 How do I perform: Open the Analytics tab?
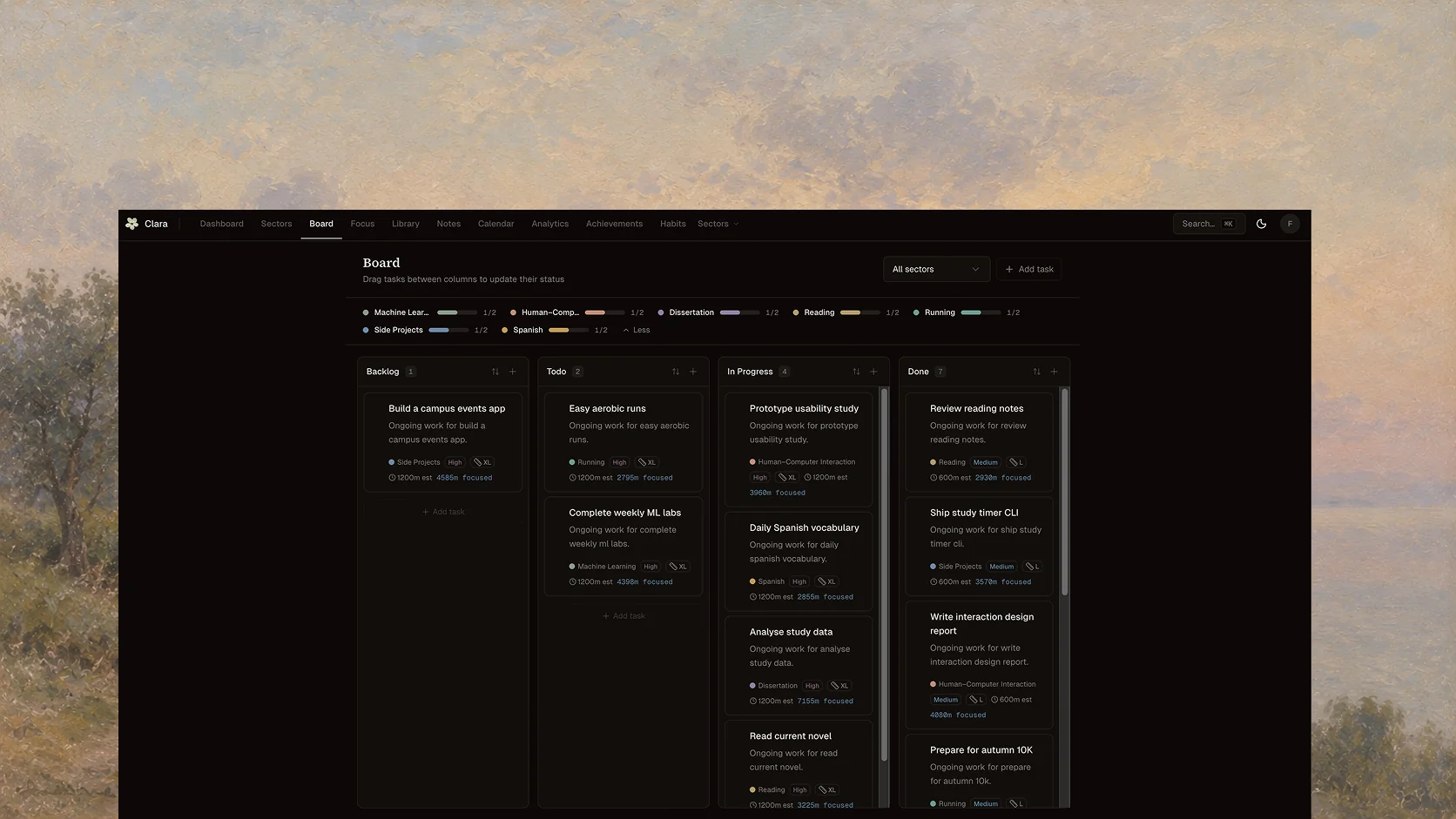[550, 224]
